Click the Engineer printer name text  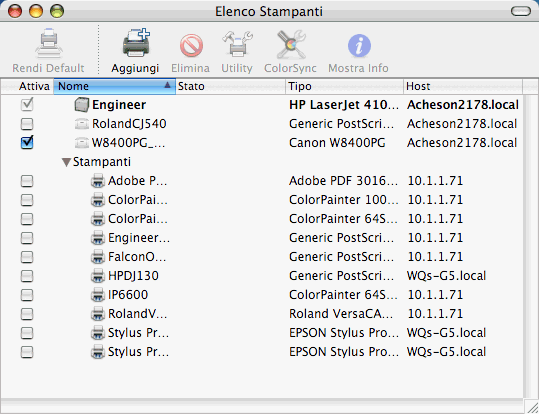click(119, 105)
